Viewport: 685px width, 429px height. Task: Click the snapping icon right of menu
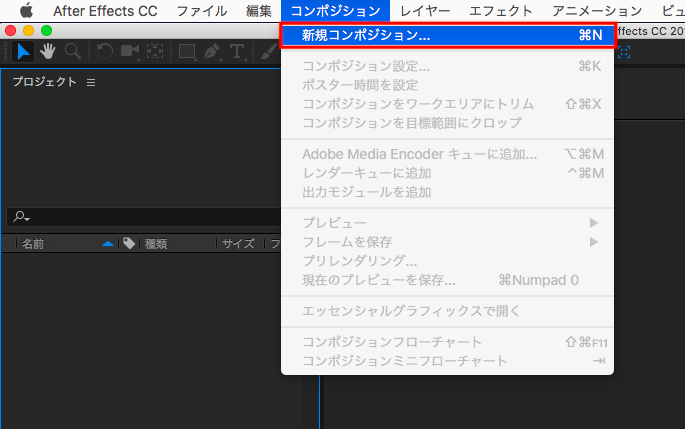(x=624, y=52)
